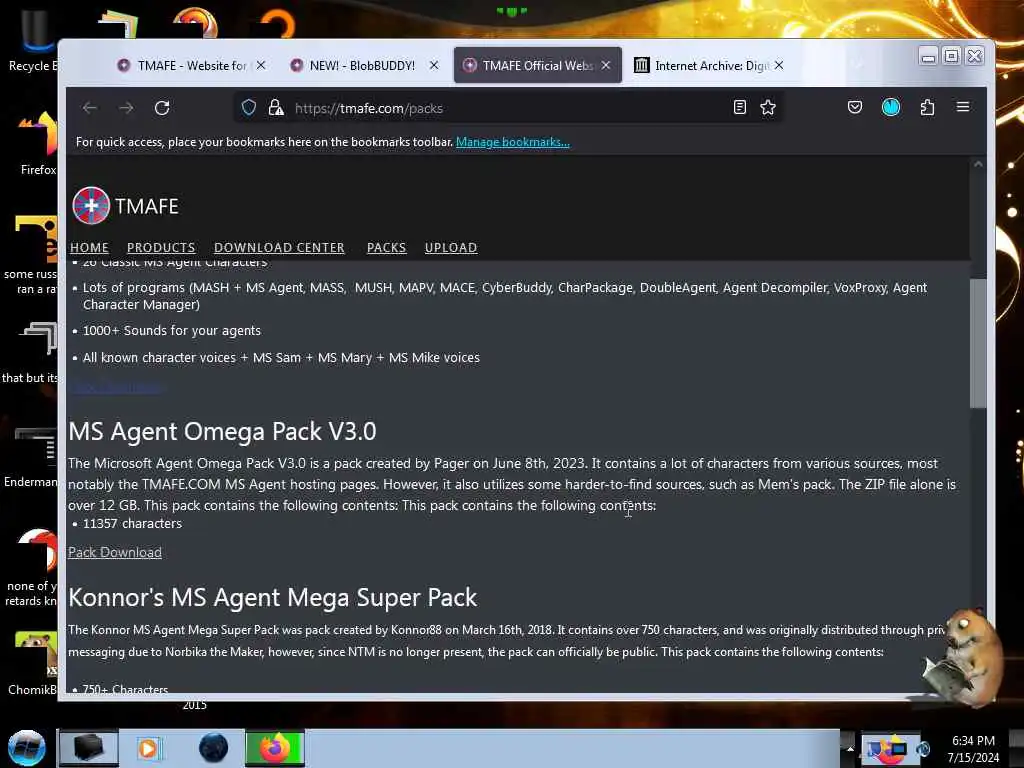Switch to the Internet Archive tab
This screenshot has width=1024, height=768.
[x=708, y=65]
